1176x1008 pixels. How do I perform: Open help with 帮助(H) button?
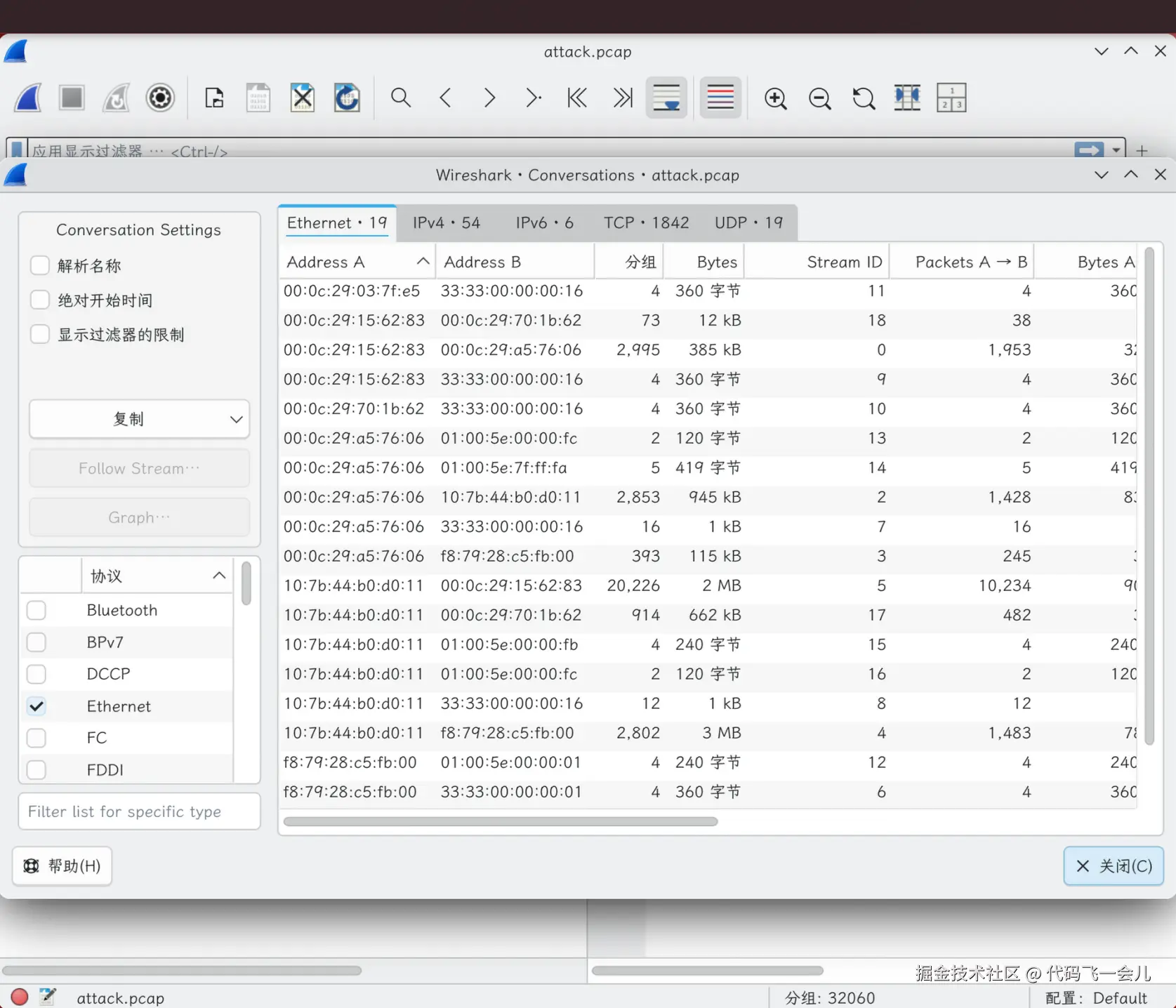[62, 866]
